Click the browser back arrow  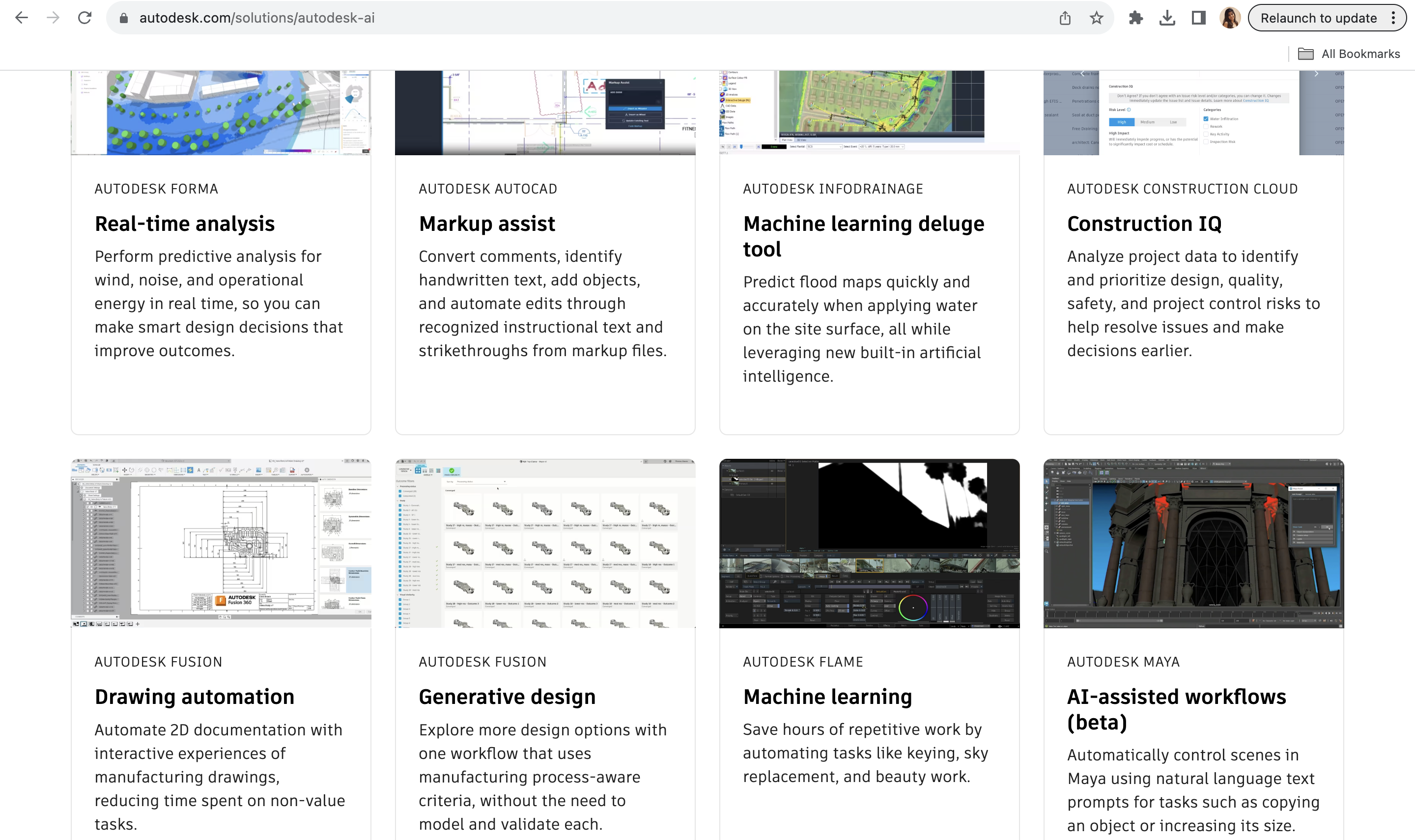(22, 18)
